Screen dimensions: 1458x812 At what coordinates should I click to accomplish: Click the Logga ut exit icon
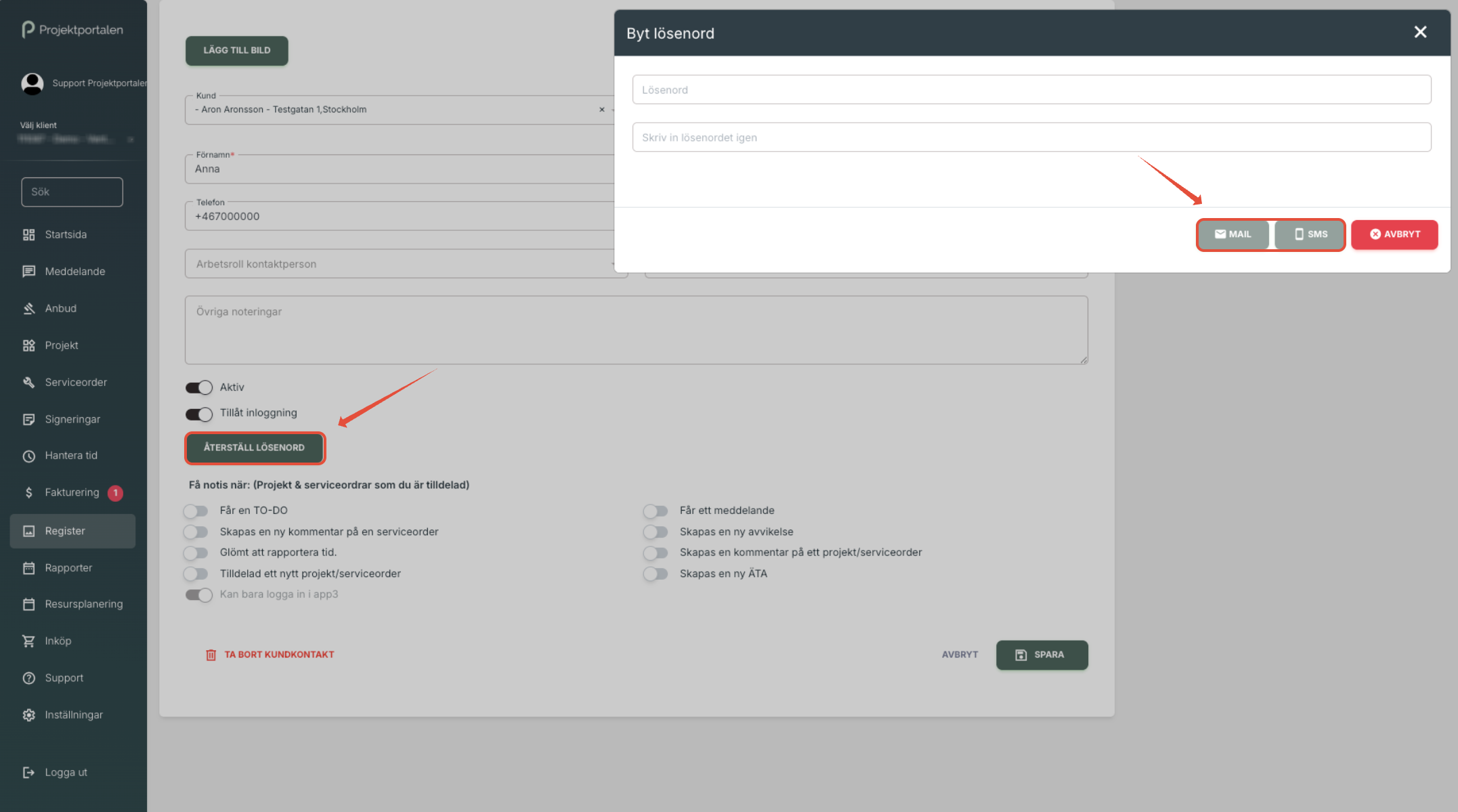(x=28, y=772)
